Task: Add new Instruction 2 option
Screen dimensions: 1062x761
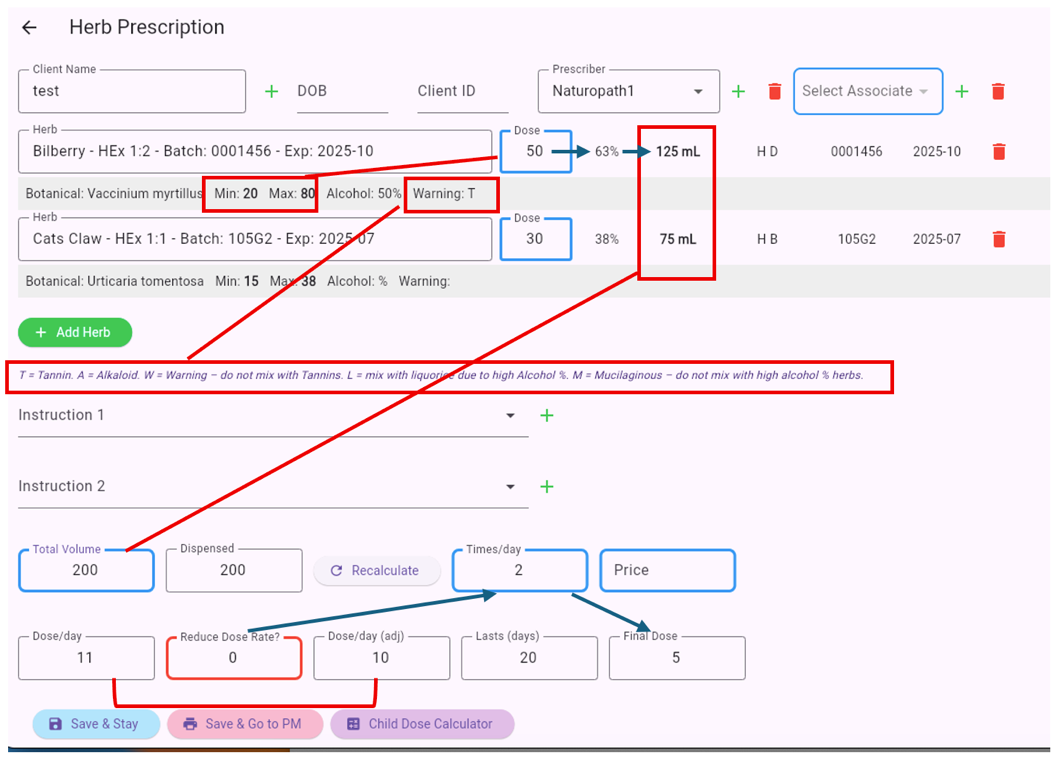Action: coord(547,487)
